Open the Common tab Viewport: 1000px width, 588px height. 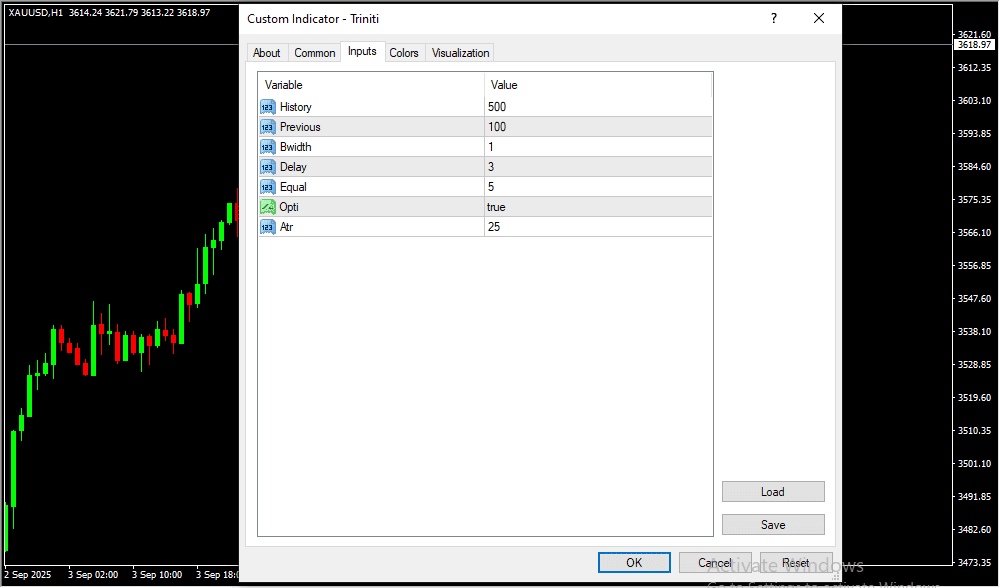[315, 53]
